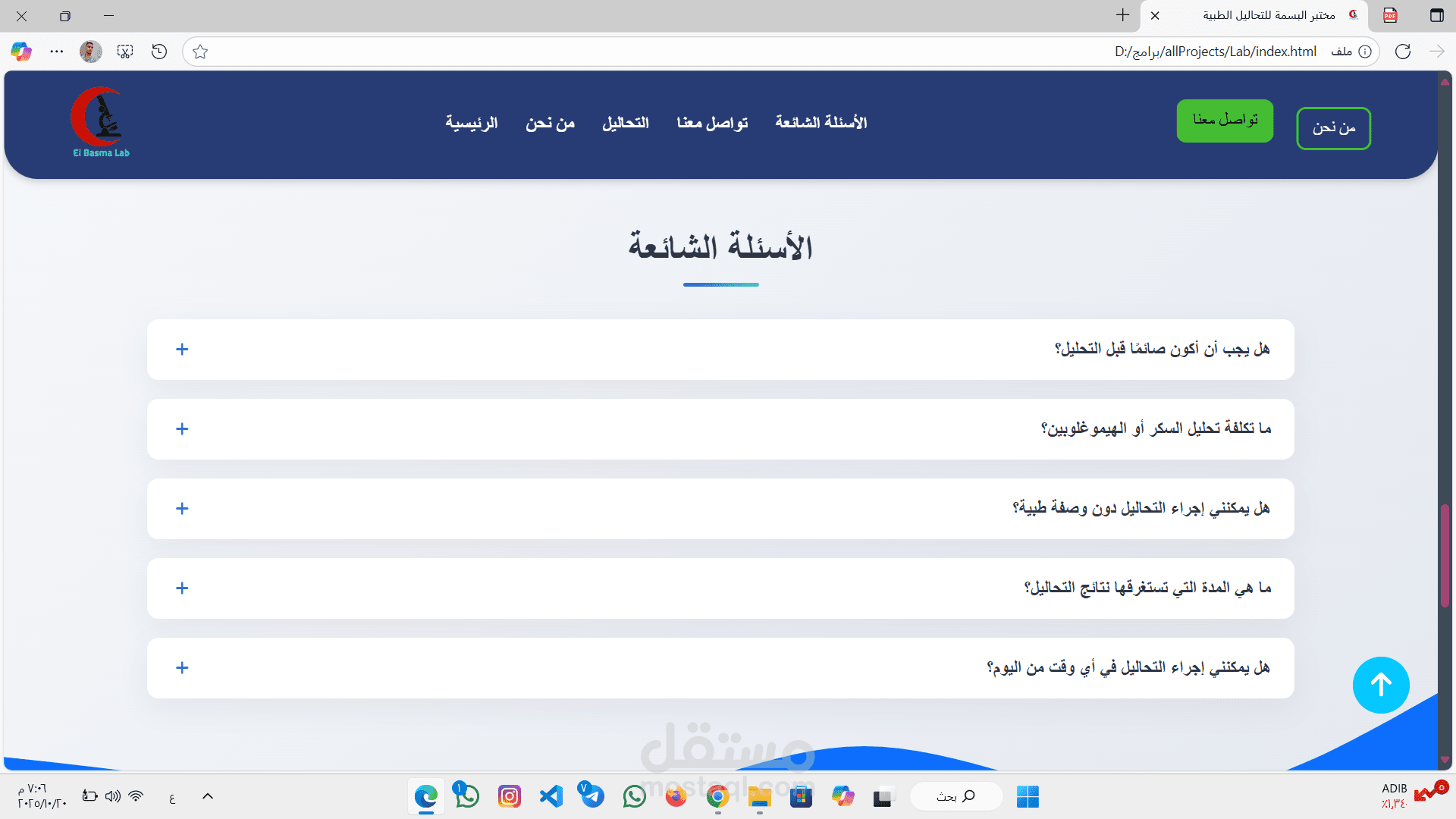Image resolution: width=1456 pixels, height=819 pixels.
Task: Click the scroll-to-top arrow button
Action: (x=1380, y=685)
